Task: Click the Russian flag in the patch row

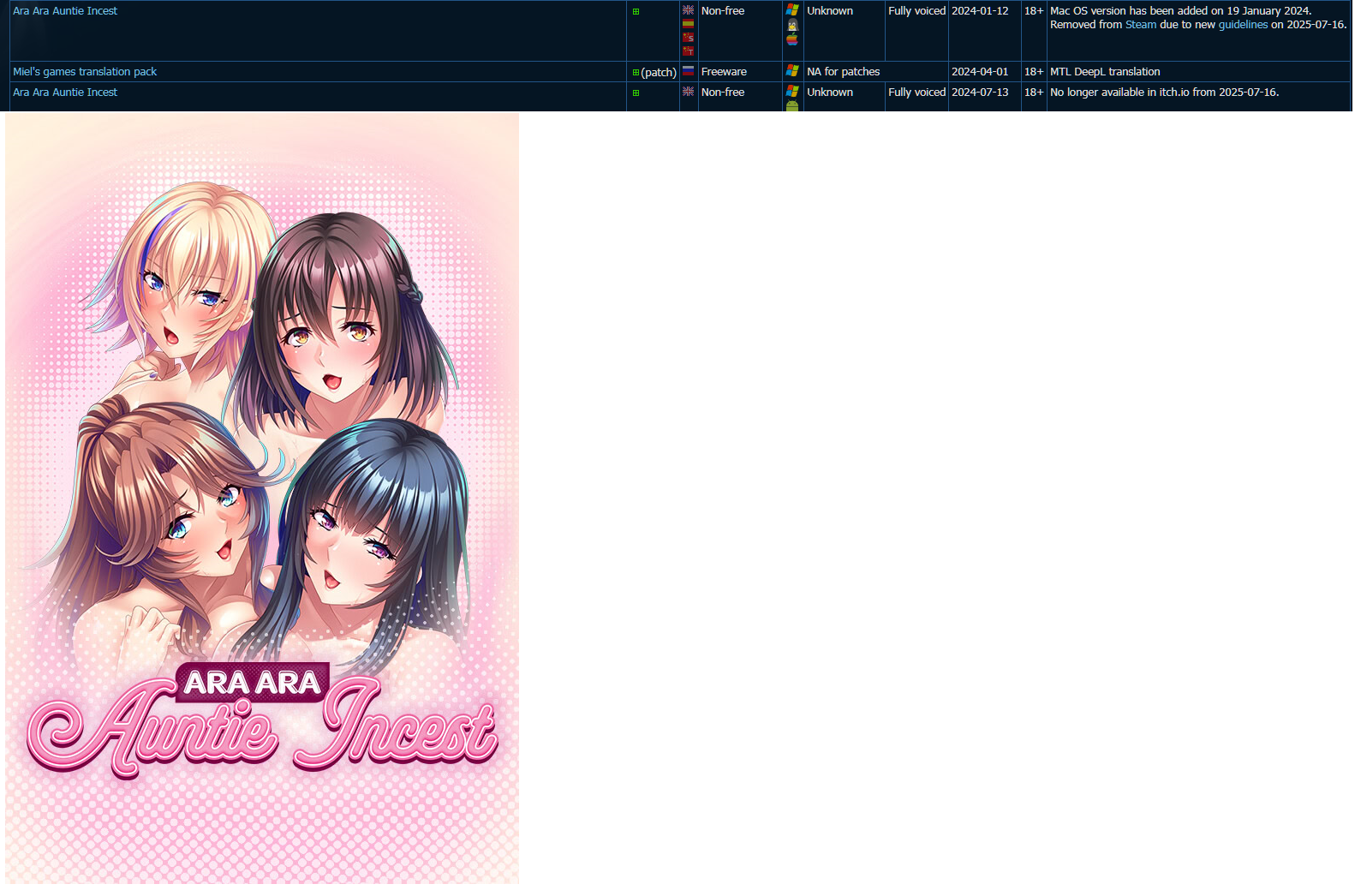Action: tap(688, 71)
